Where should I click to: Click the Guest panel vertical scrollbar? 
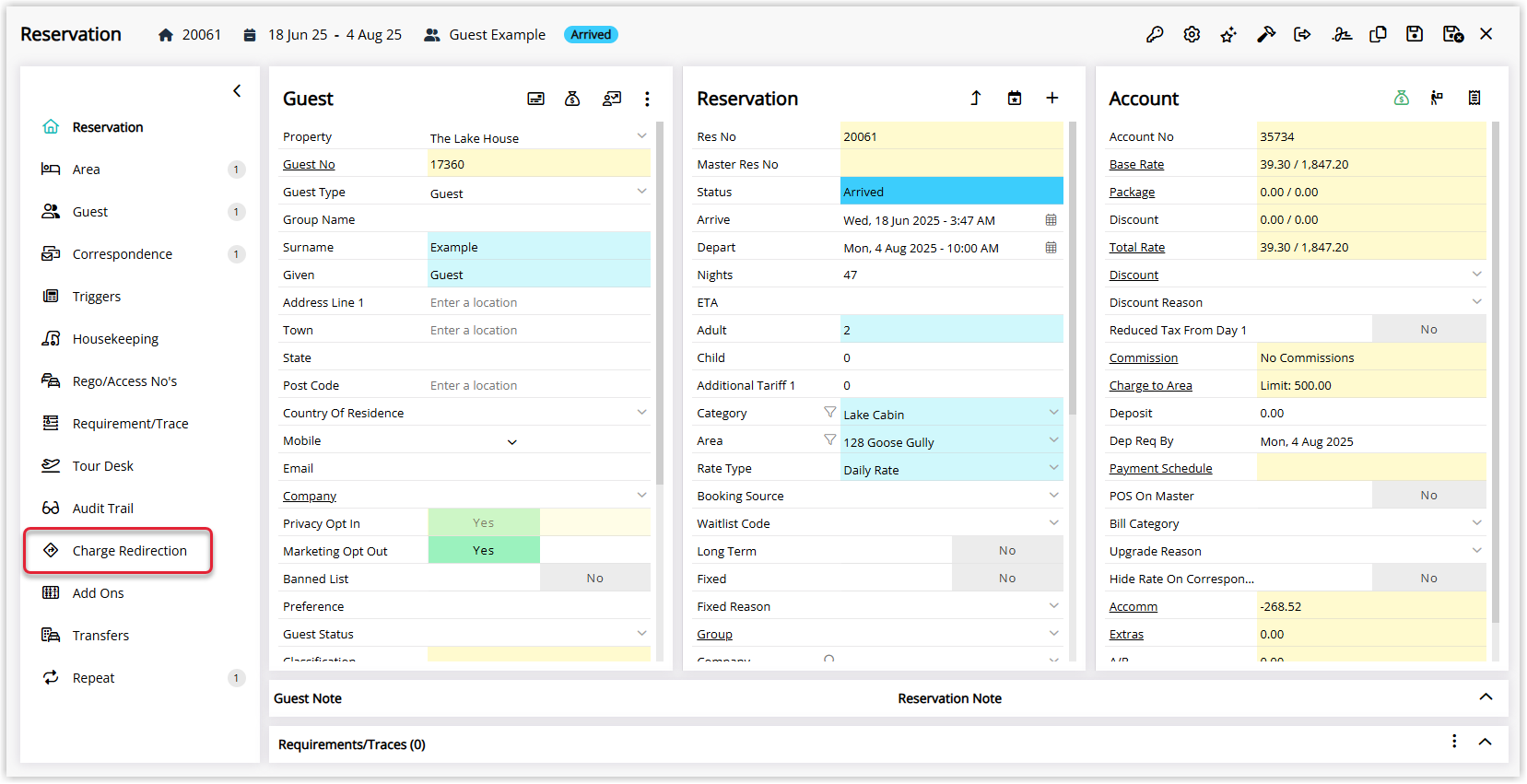pos(660,302)
